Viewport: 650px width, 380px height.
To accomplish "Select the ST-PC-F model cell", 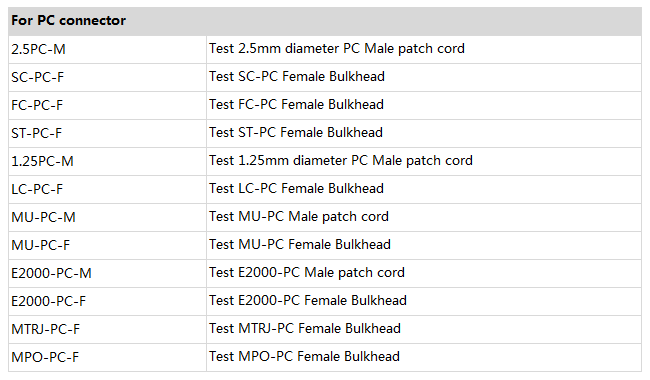I will coord(107,133).
